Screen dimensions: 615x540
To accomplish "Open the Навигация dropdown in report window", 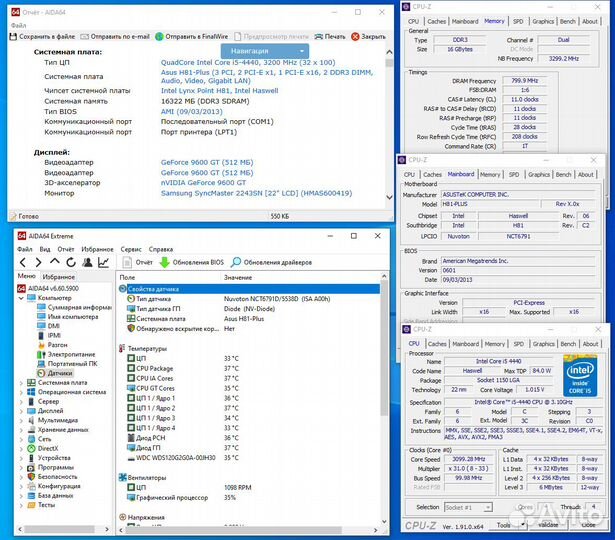I will [x=265, y=51].
